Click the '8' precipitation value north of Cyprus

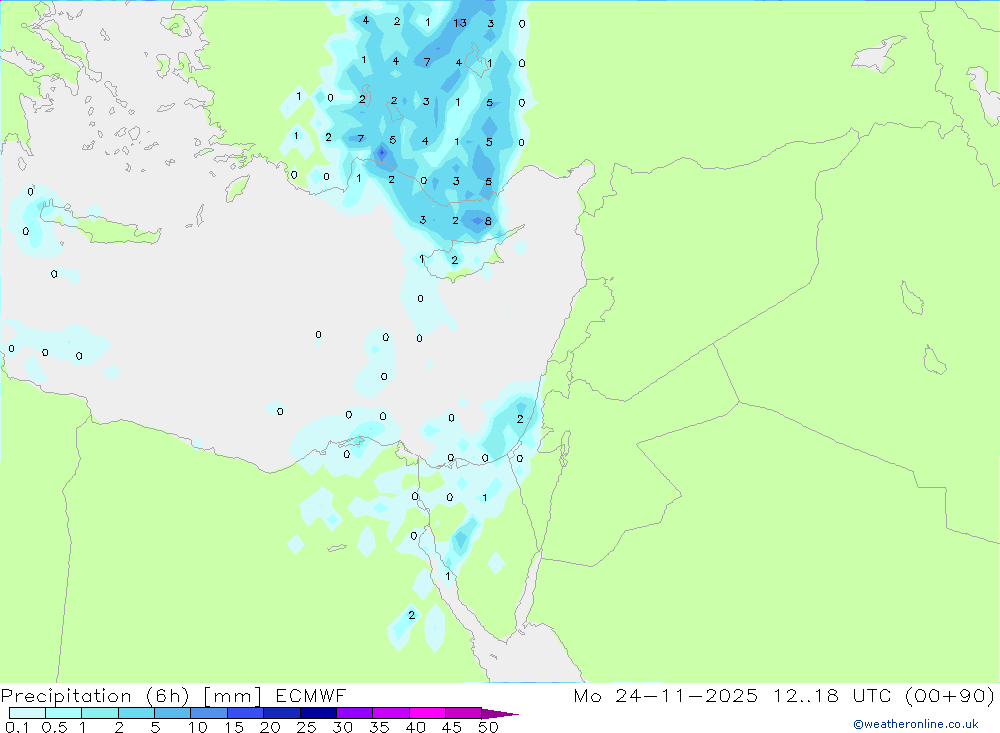point(488,221)
